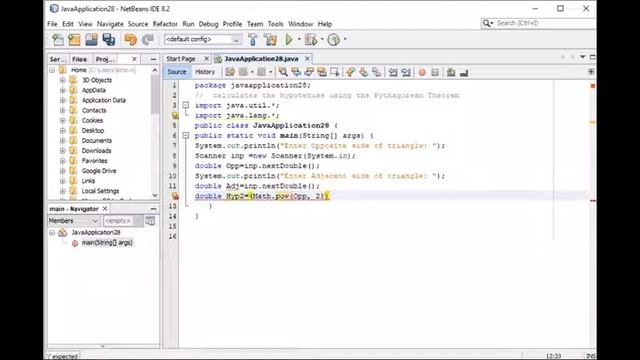Screen dimensions: 640x360
Task: Click the Build Project hammer icon
Action: click(253, 40)
